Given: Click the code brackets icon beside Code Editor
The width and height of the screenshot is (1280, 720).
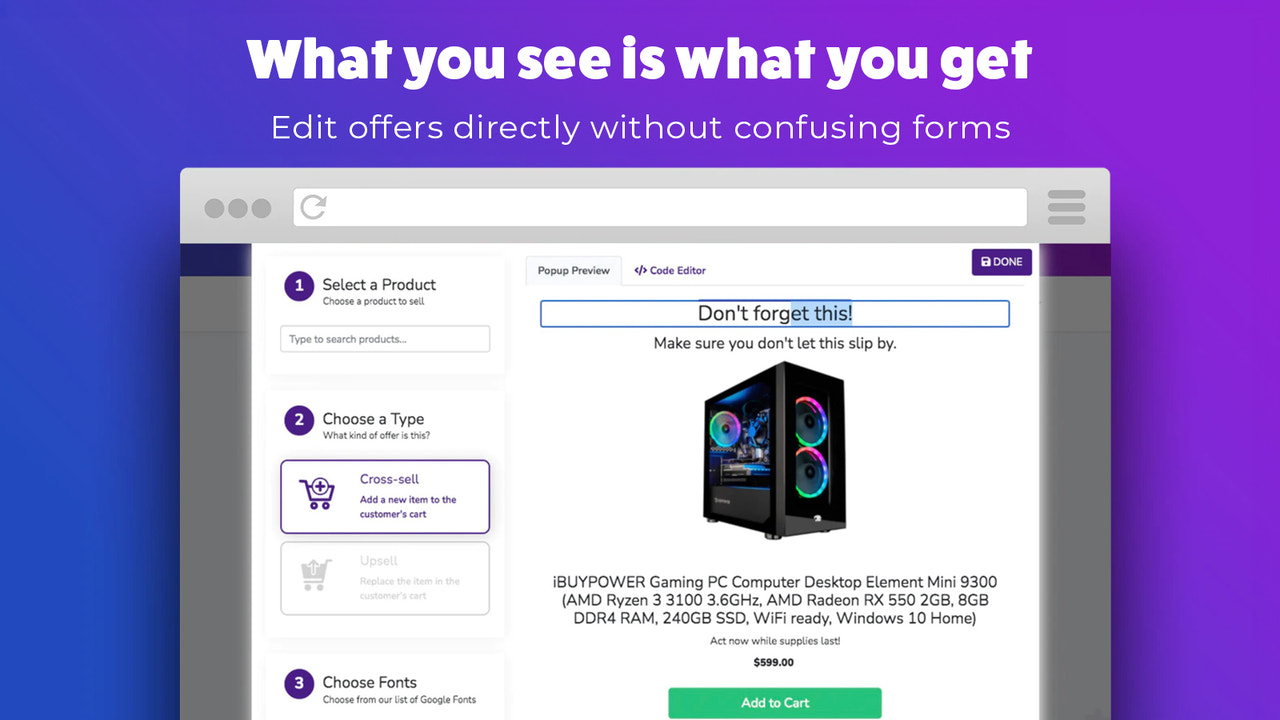Looking at the screenshot, I should coord(640,270).
